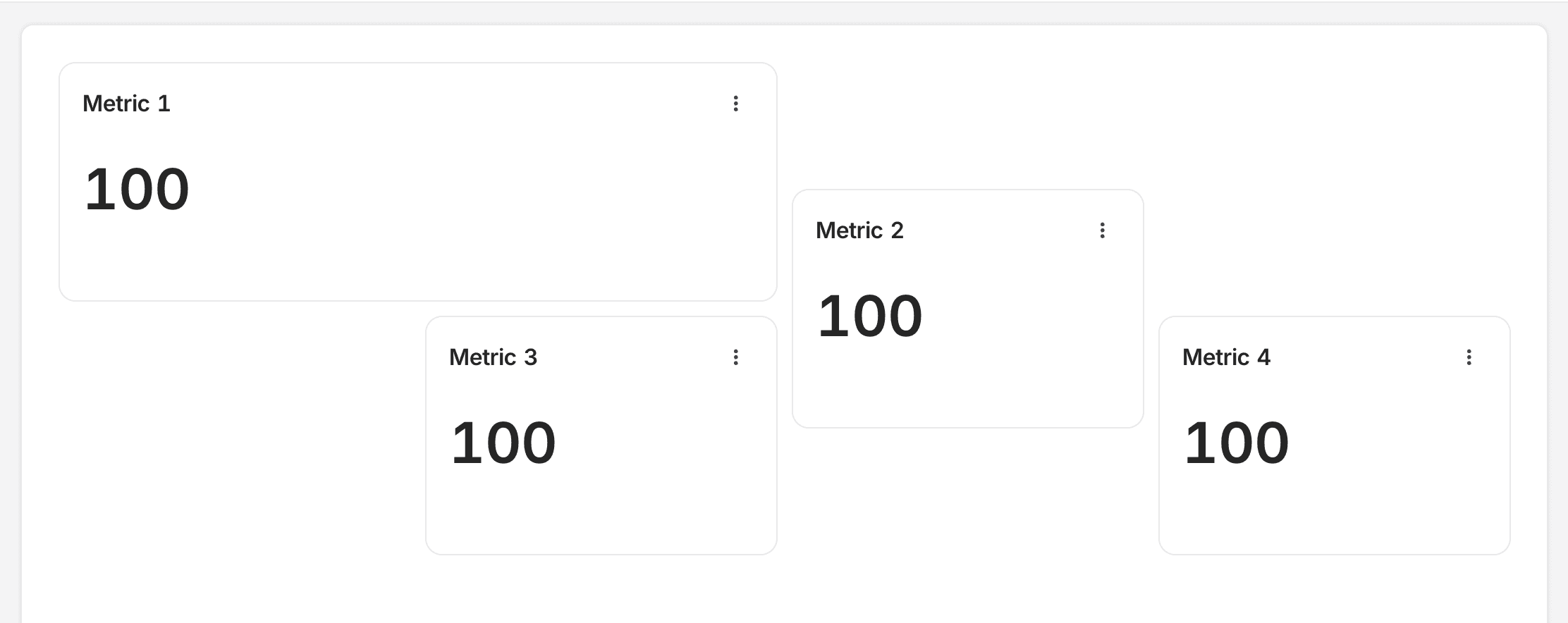Screen dimensions: 1568x623
Task: Click the Metric 4 title label
Action: 1226,357
